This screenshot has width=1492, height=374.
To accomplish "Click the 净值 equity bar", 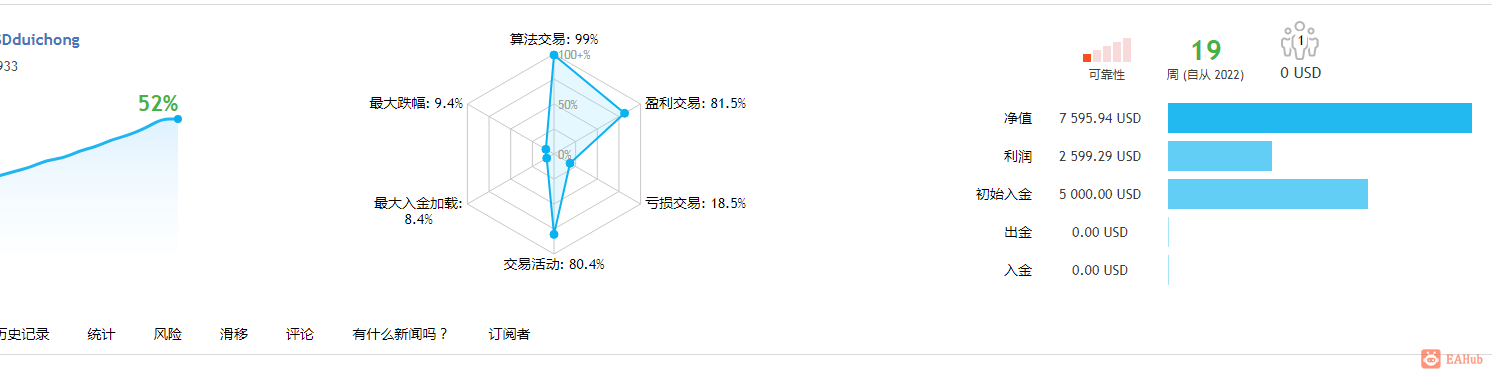I will click(1320, 118).
